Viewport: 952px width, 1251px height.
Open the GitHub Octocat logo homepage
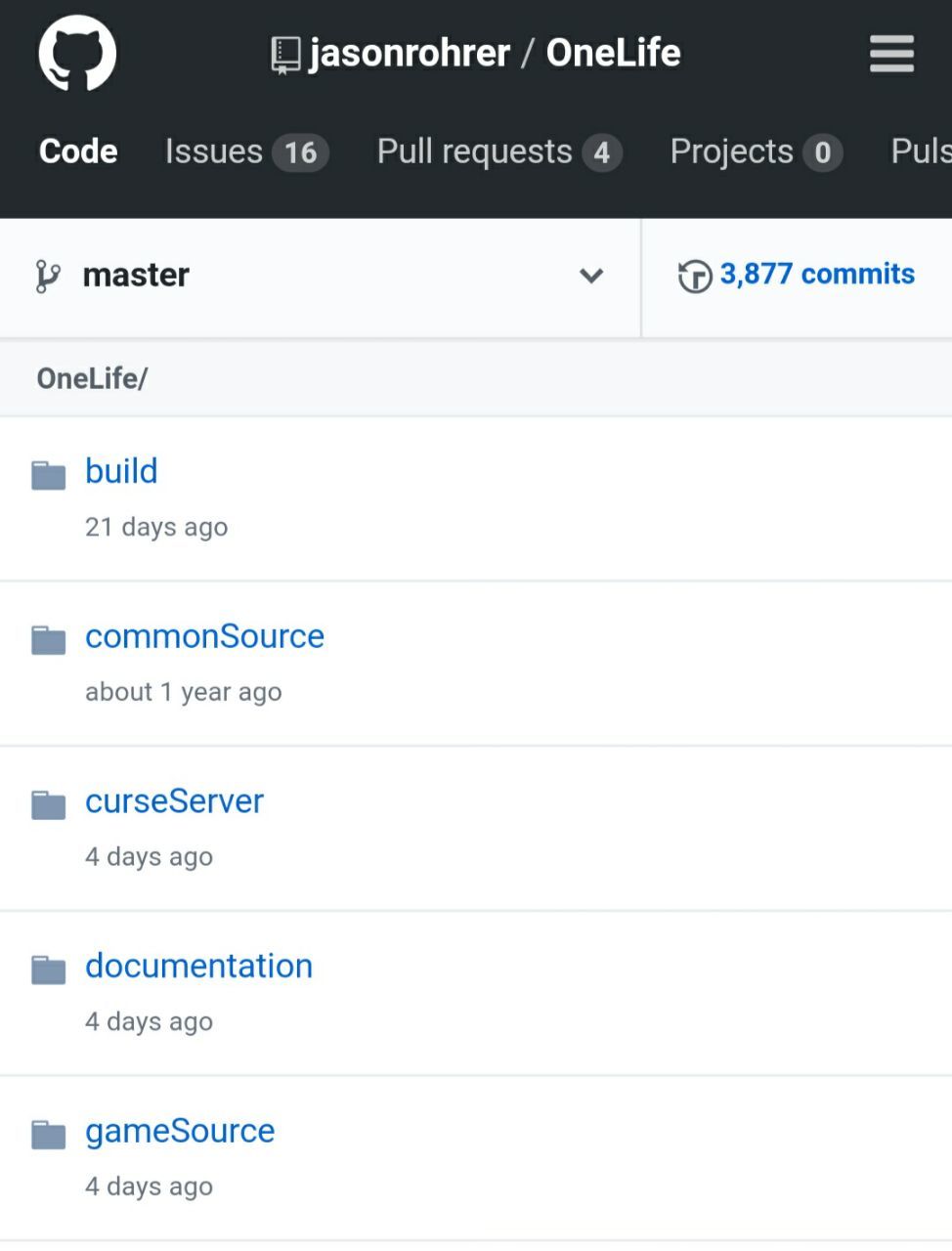[77, 53]
